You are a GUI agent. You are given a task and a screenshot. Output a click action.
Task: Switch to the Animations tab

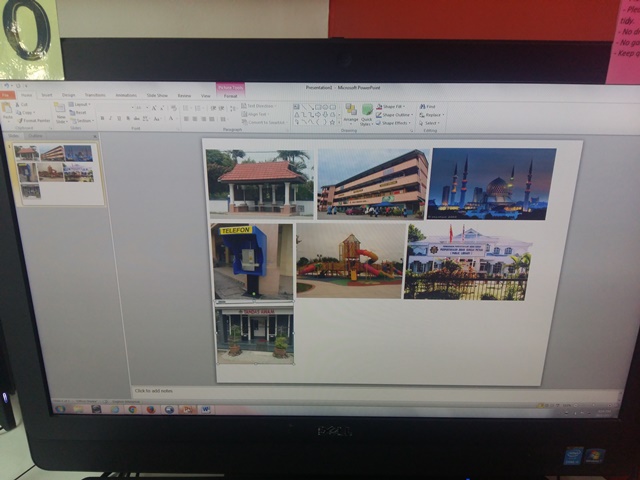click(x=126, y=95)
